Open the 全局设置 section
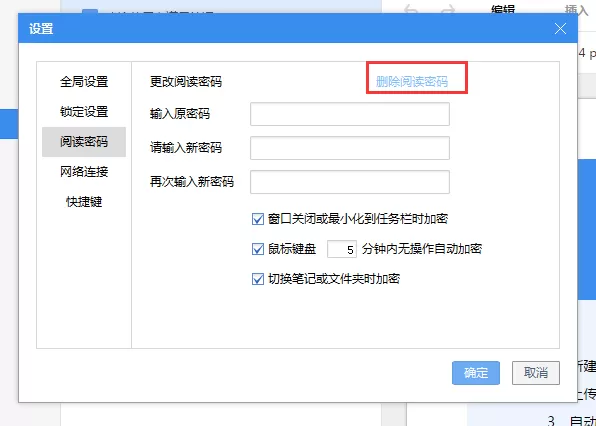The width and height of the screenshot is (596, 426). pyautogui.click(x=84, y=81)
